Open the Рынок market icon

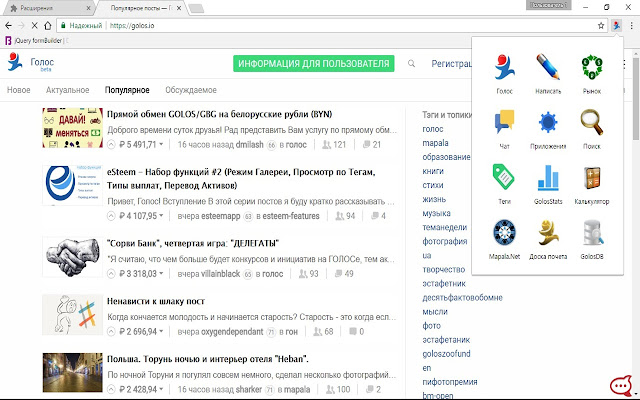[x=592, y=67]
